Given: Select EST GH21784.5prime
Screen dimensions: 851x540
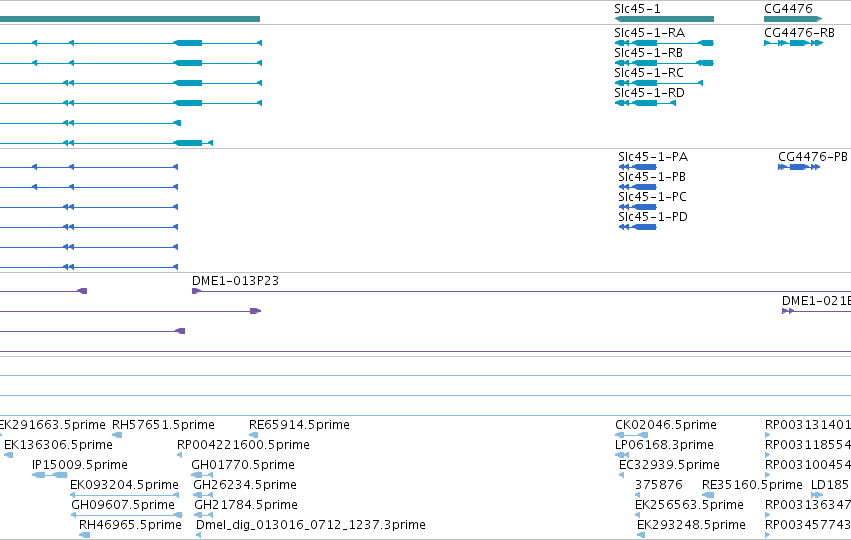Looking at the screenshot, I should tap(246, 505).
